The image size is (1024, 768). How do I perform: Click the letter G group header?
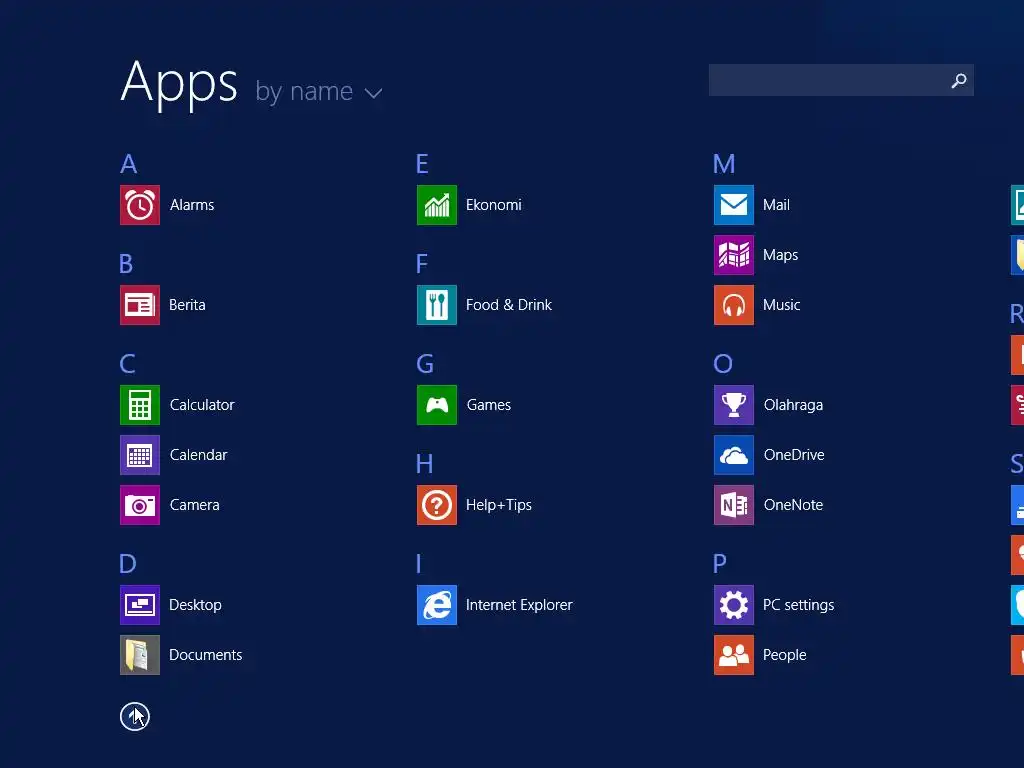coord(425,364)
